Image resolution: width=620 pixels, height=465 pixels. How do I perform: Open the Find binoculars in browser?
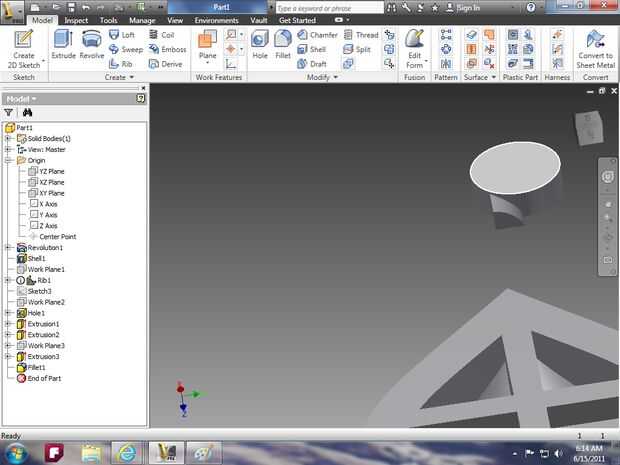pos(27,113)
